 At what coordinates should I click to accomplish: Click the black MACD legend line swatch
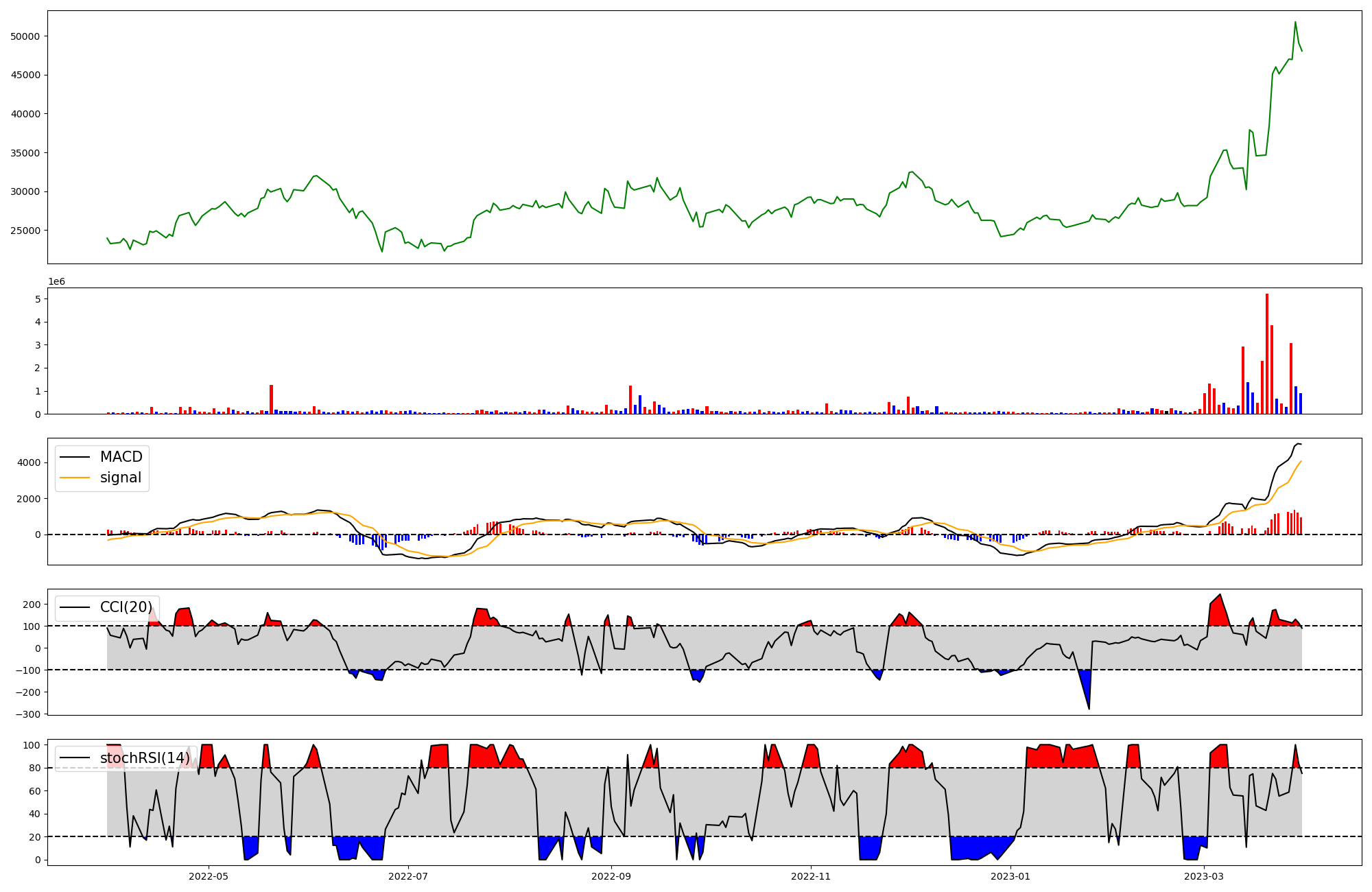(75, 457)
